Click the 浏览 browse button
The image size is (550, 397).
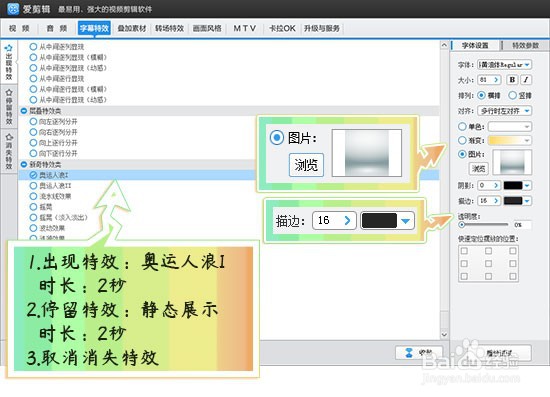[479, 169]
